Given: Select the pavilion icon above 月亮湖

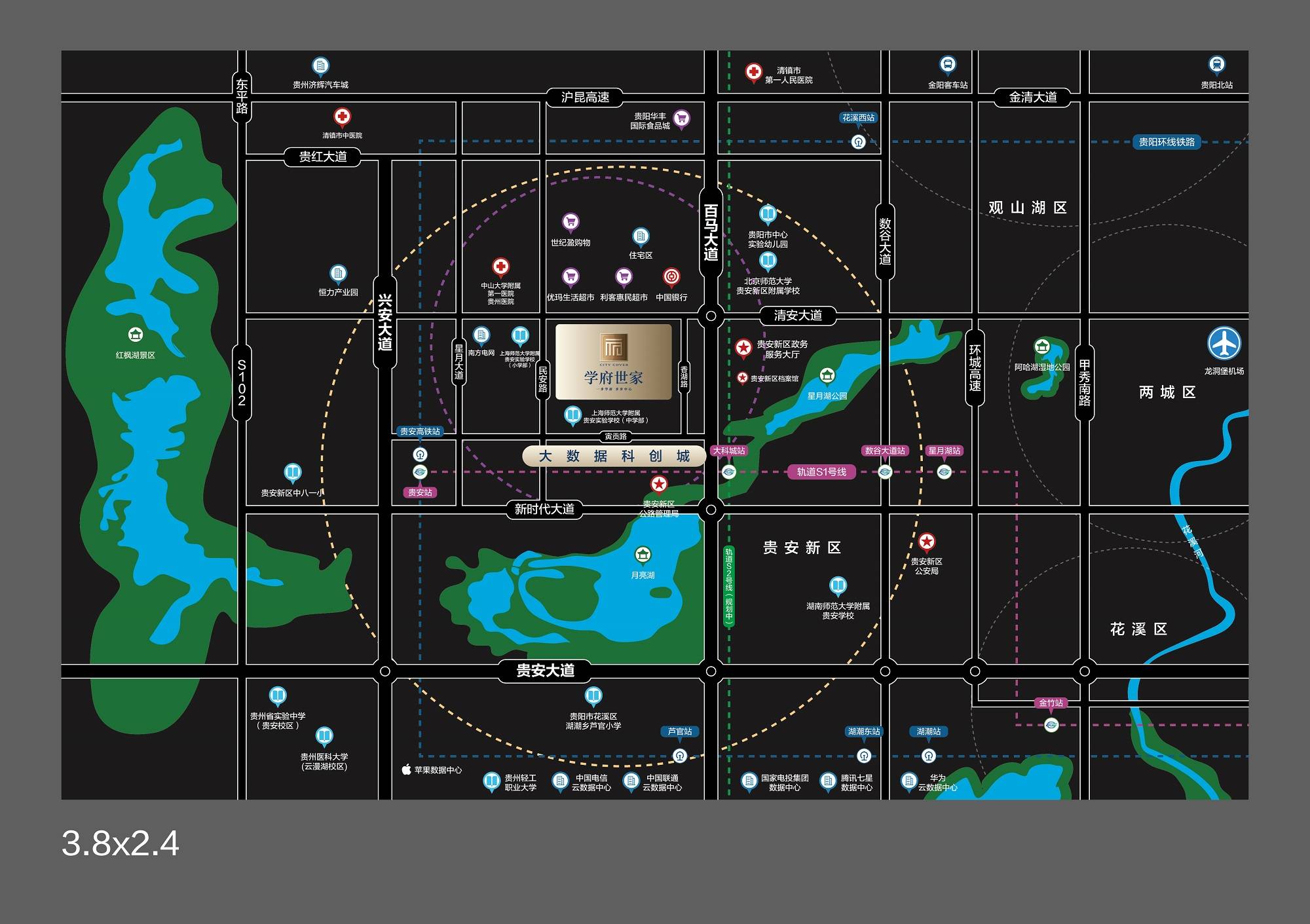Looking at the screenshot, I should click(x=643, y=555).
